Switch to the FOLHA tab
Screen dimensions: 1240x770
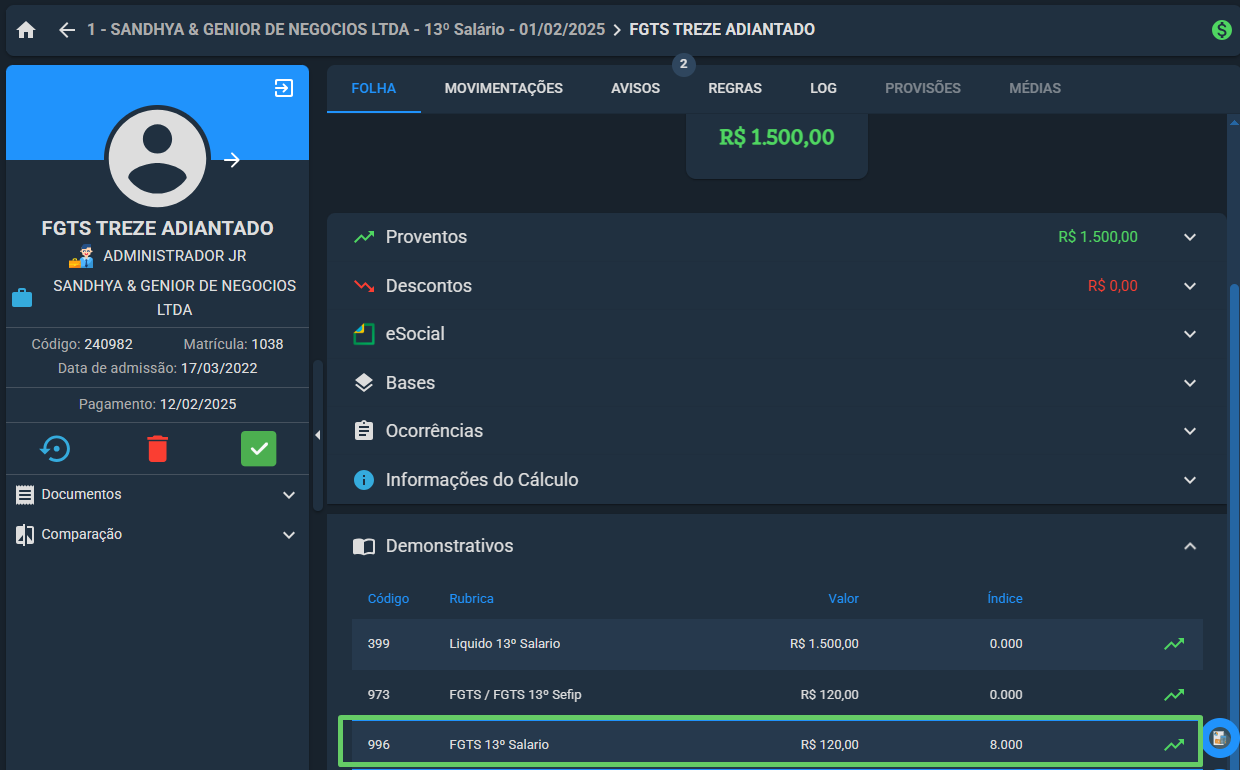click(374, 88)
